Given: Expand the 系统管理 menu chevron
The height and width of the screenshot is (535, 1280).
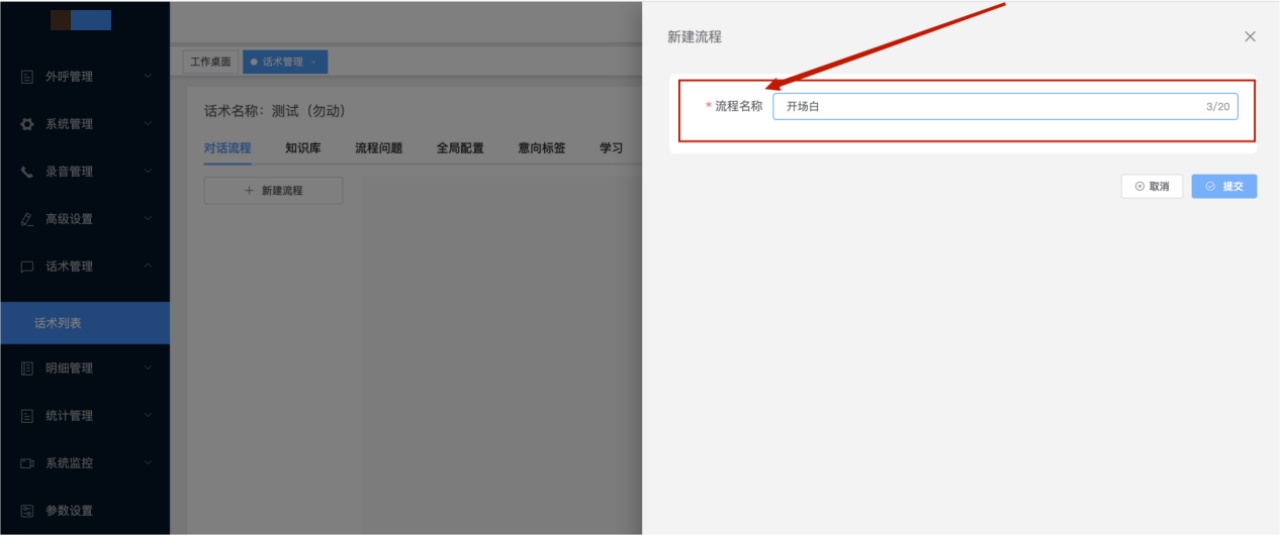Looking at the screenshot, I should 148,124.
